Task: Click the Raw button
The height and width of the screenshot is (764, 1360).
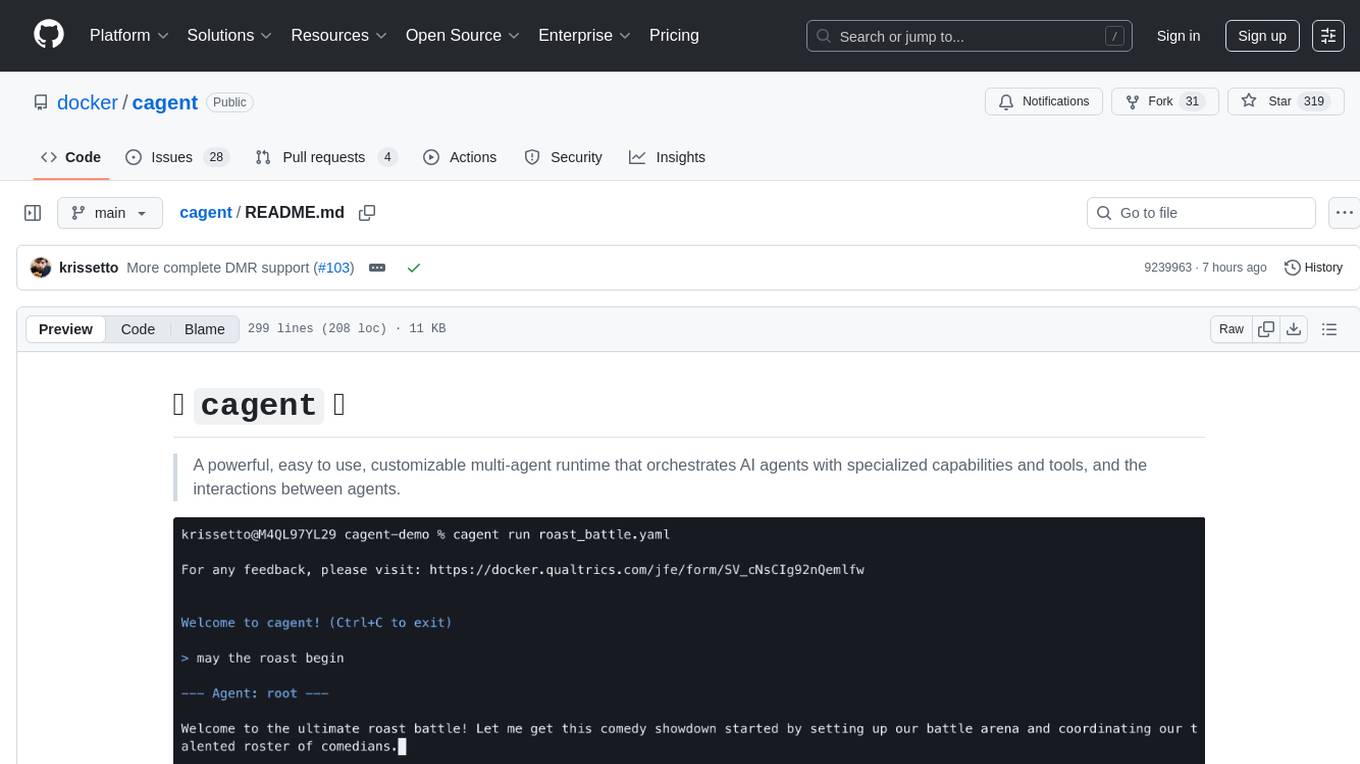Action: [1231, 329]
